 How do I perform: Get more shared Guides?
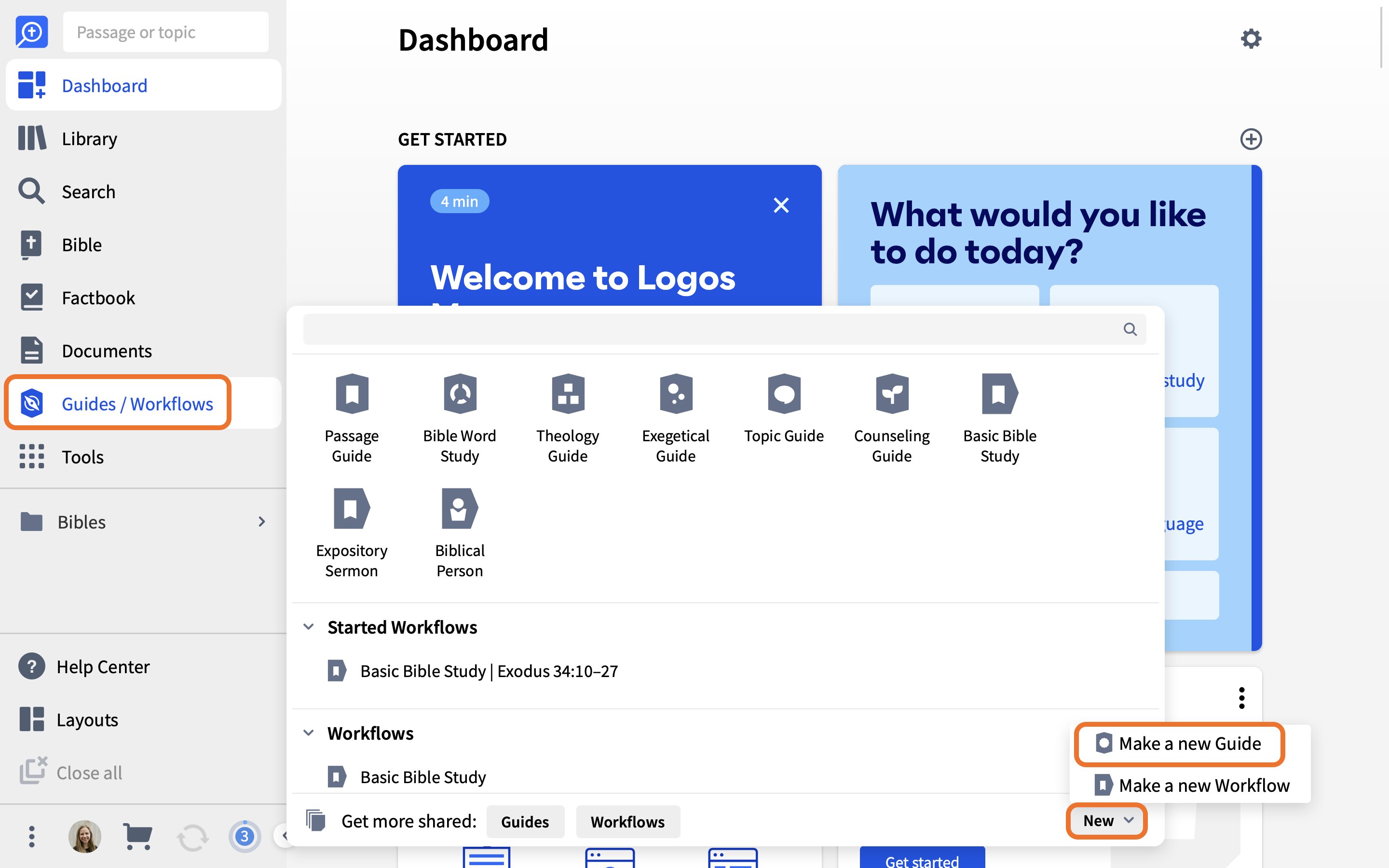(x=525, y=822)
